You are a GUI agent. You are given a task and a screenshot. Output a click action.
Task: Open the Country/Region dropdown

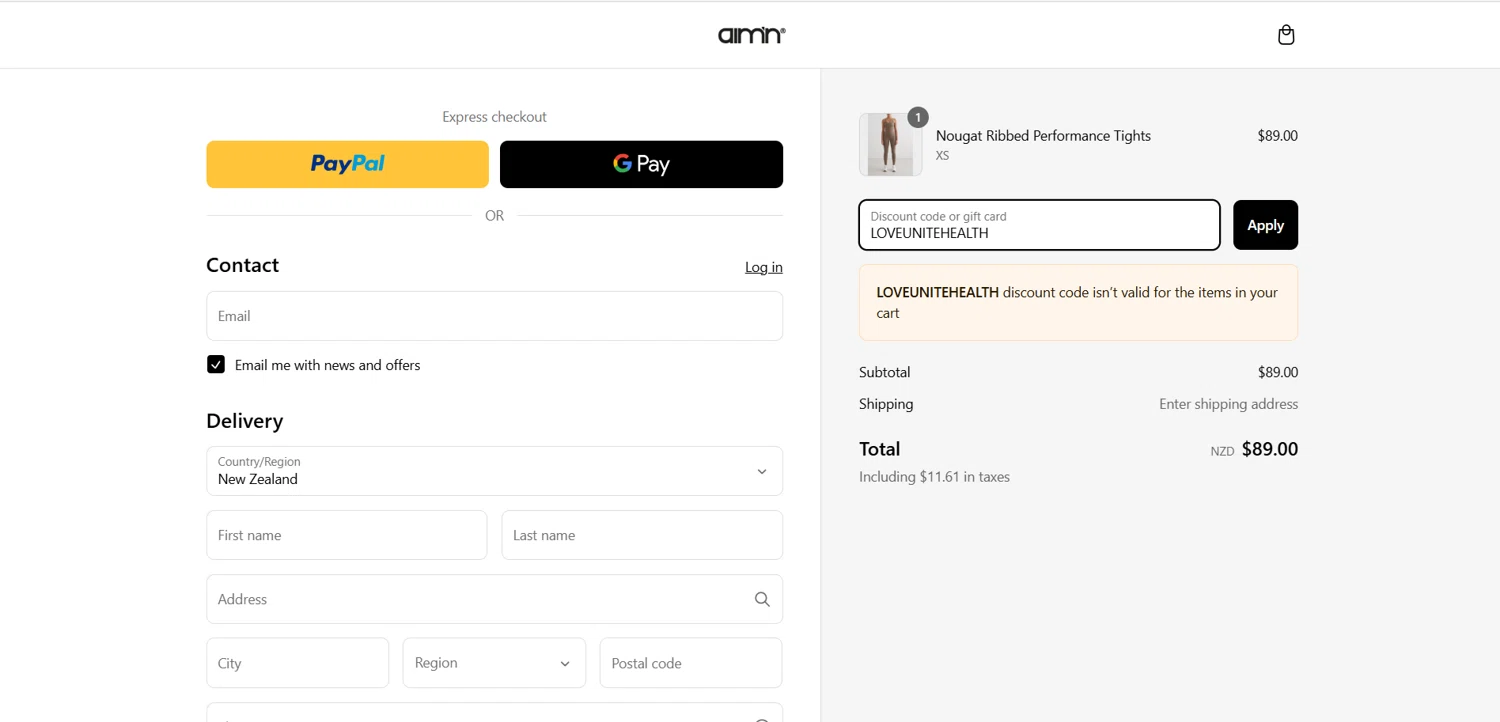[494, 471]
